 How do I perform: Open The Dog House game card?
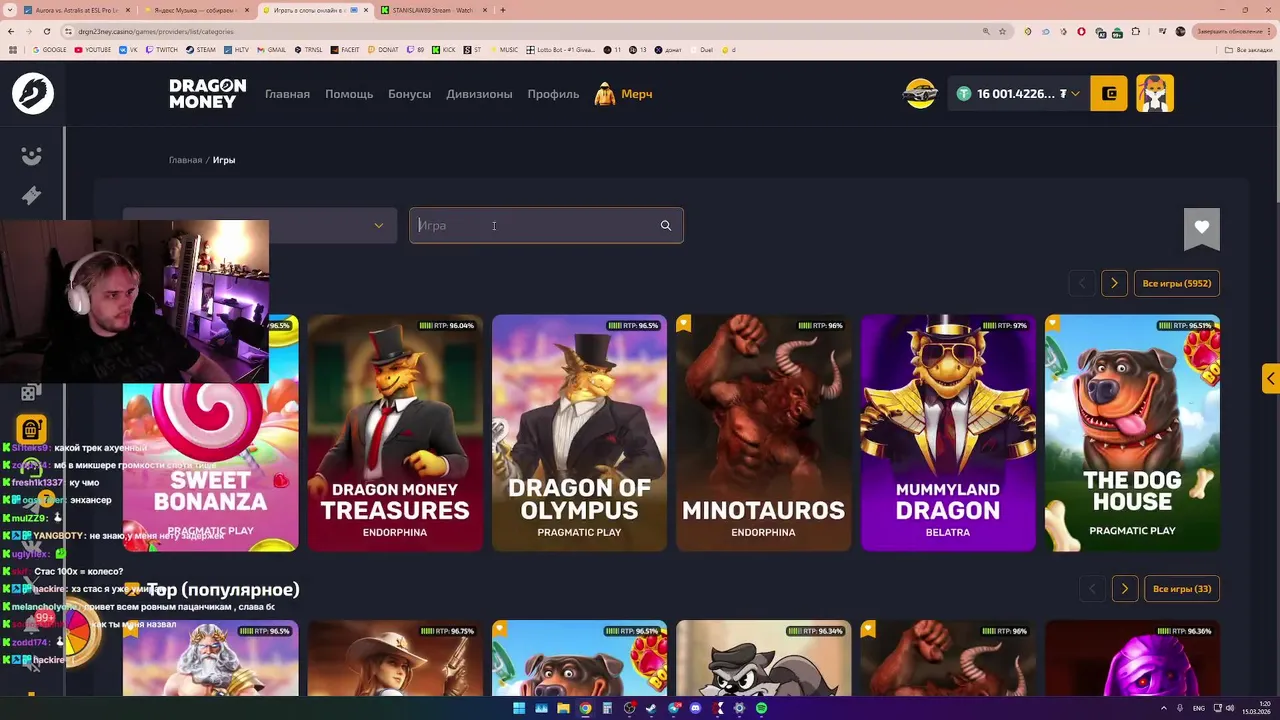tap(1132, 433)
